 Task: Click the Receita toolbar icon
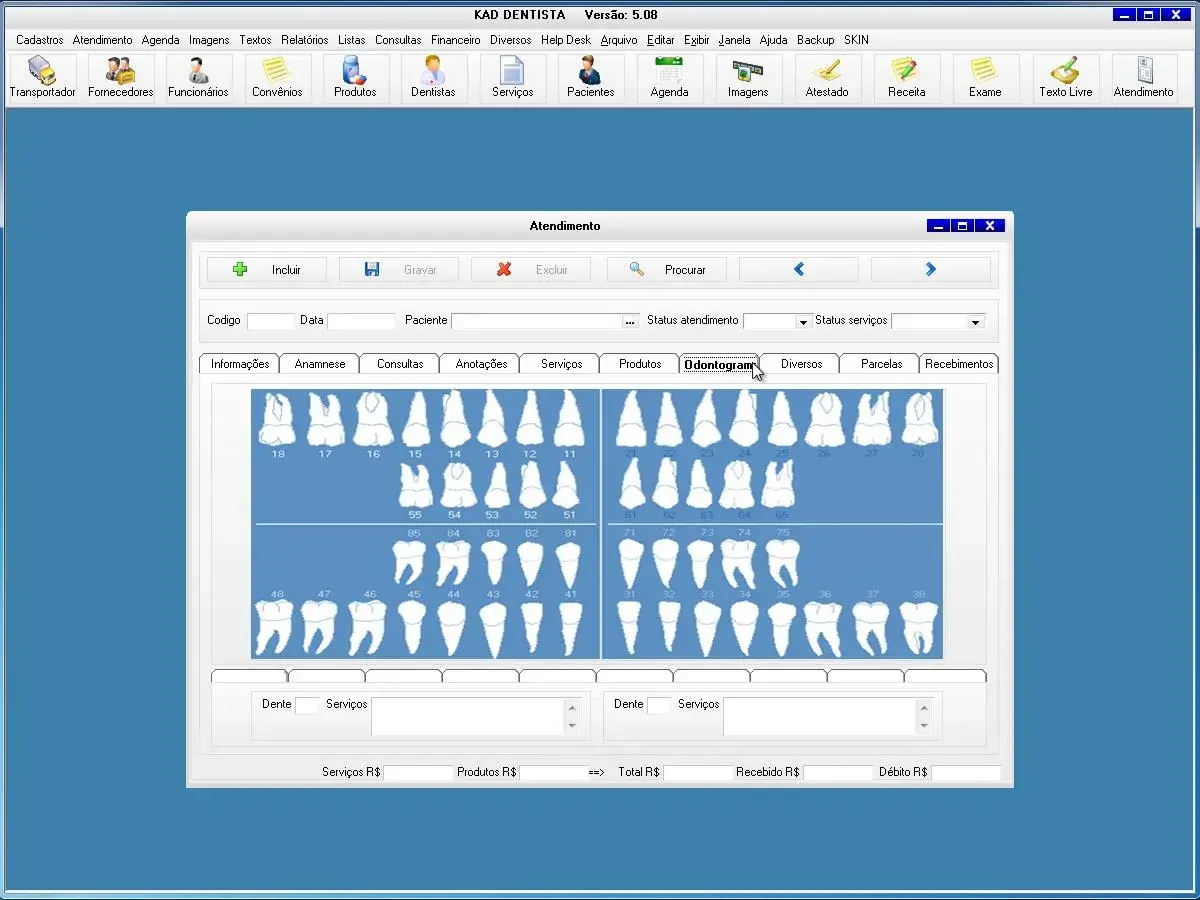(906, 78)
